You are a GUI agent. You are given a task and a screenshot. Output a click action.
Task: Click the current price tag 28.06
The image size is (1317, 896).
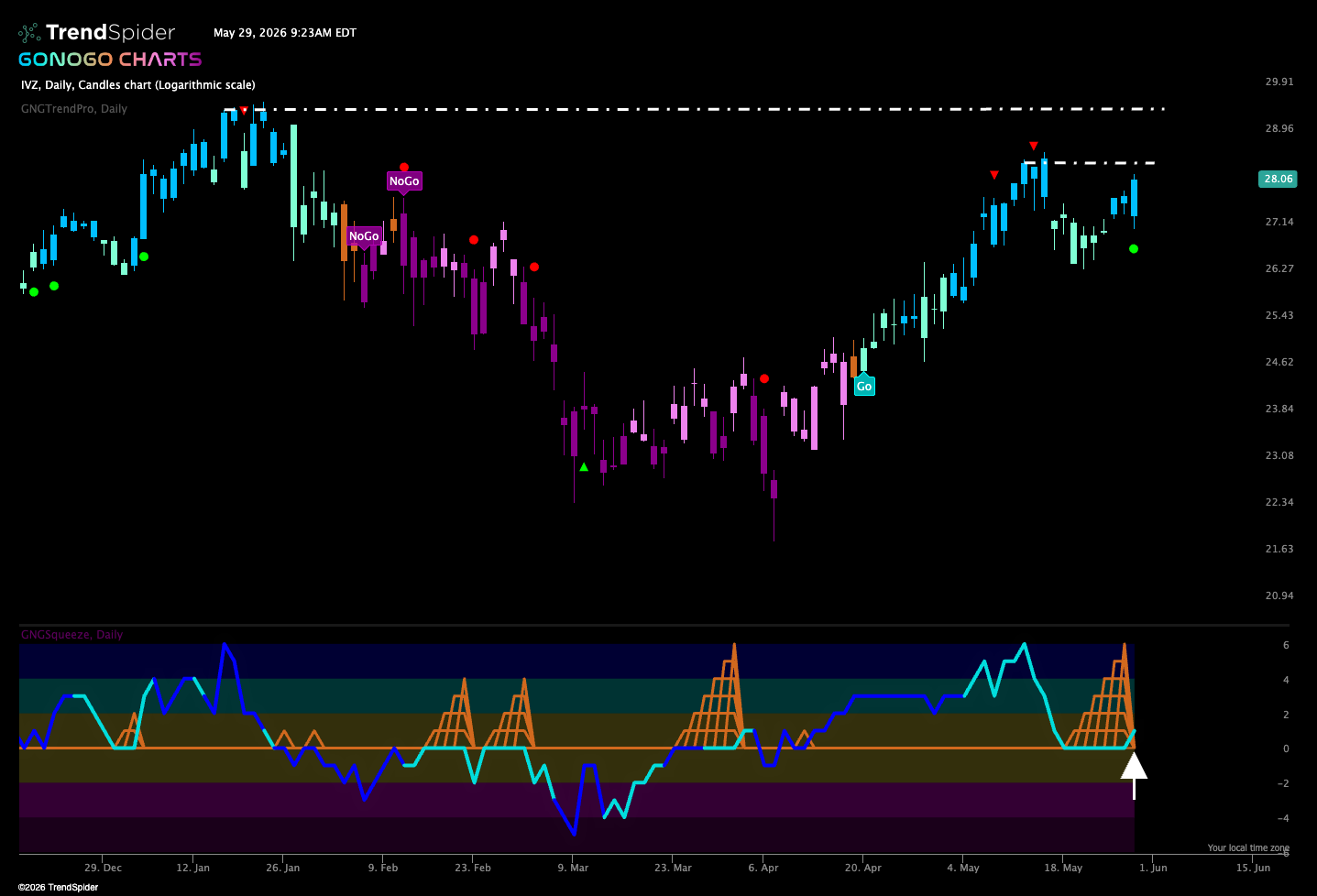coord(1278,179)
